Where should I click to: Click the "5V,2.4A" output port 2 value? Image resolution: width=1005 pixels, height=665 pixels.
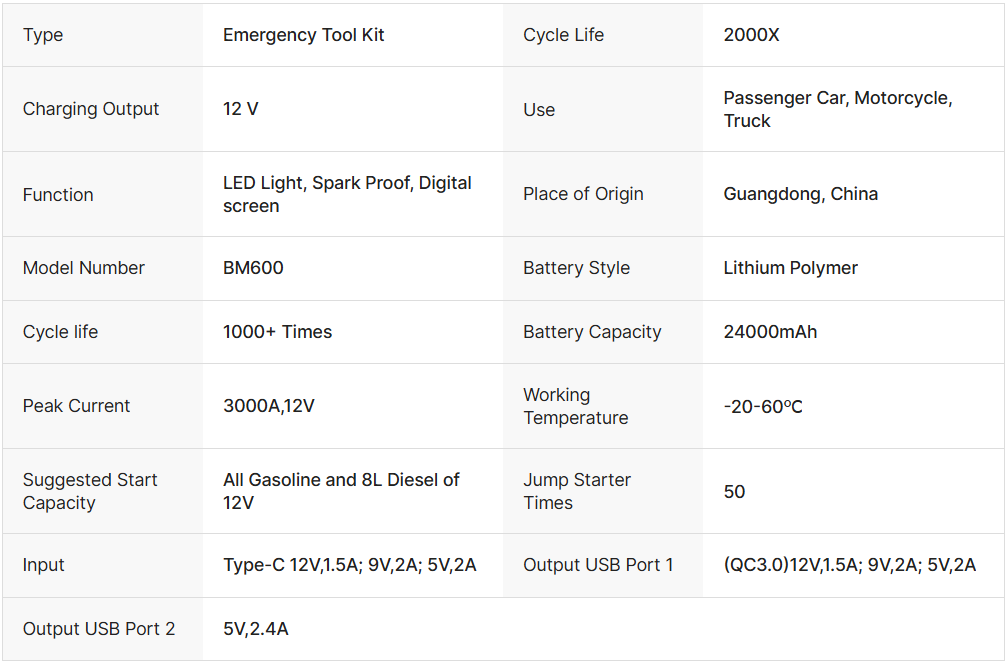click(x=255, y=629)
